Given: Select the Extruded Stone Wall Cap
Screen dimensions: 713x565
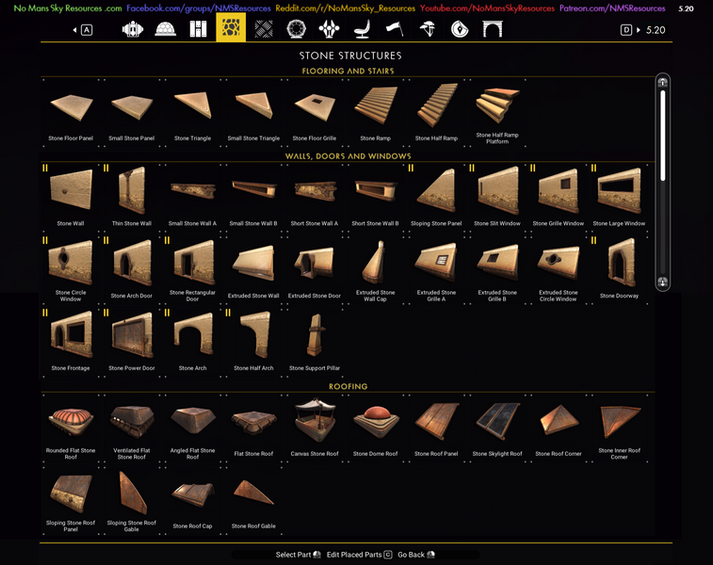Looking at the screenshot, I should [x=376, y=269].
